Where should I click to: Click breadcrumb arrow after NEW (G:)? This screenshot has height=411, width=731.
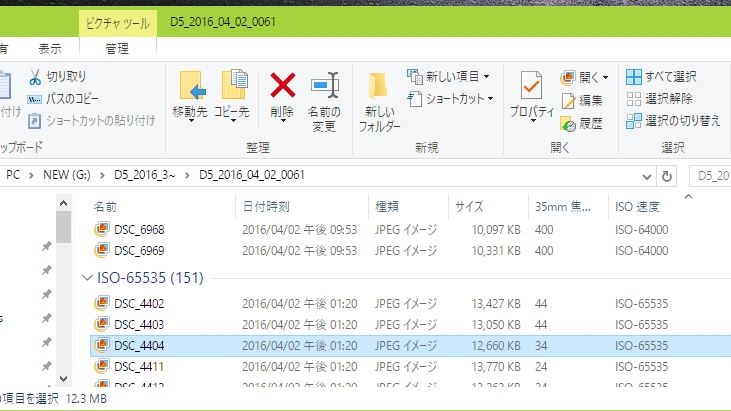[102, 175]
